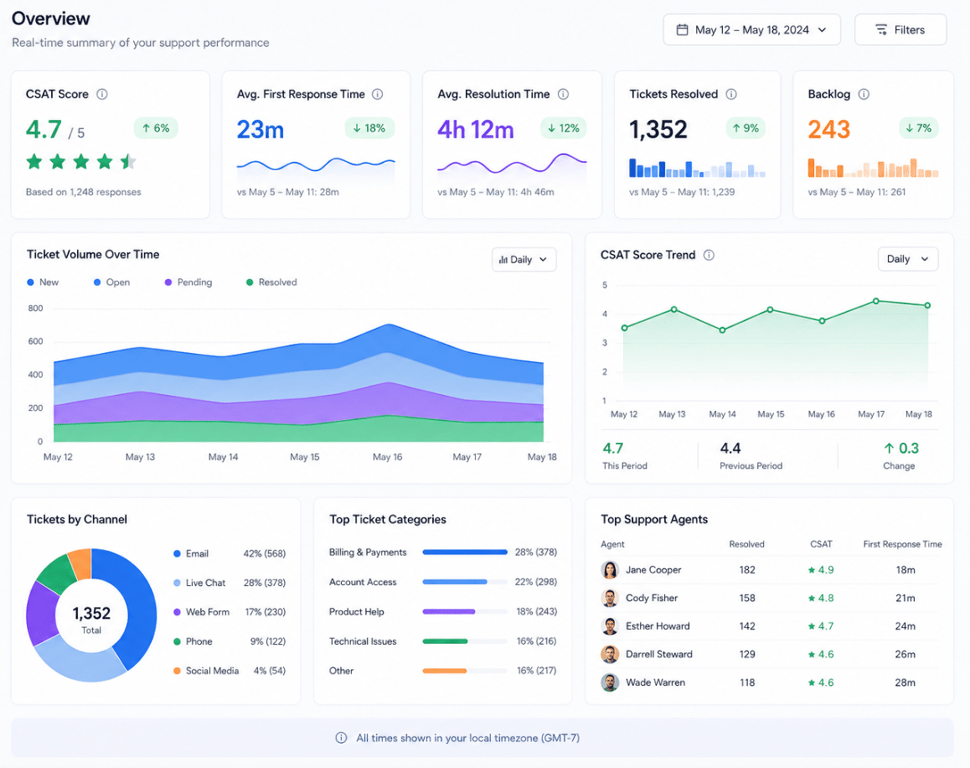Click the Phone legend dot
This screenshot has height=768, width=970.
[177, 642]
